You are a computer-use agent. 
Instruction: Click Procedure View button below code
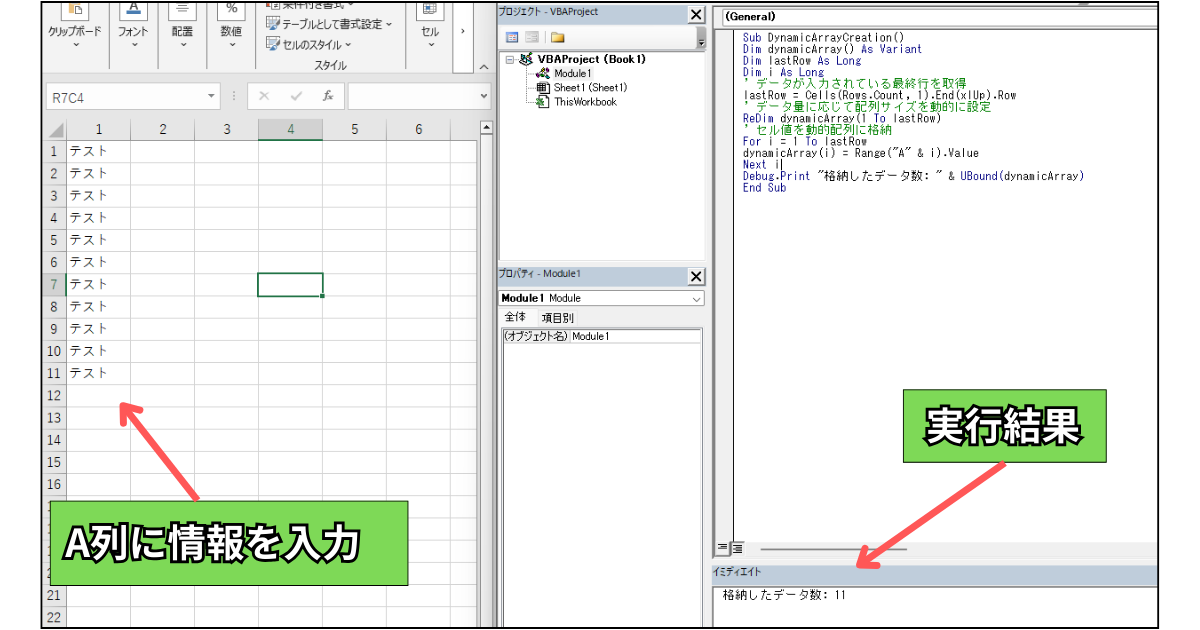point(722,548)
